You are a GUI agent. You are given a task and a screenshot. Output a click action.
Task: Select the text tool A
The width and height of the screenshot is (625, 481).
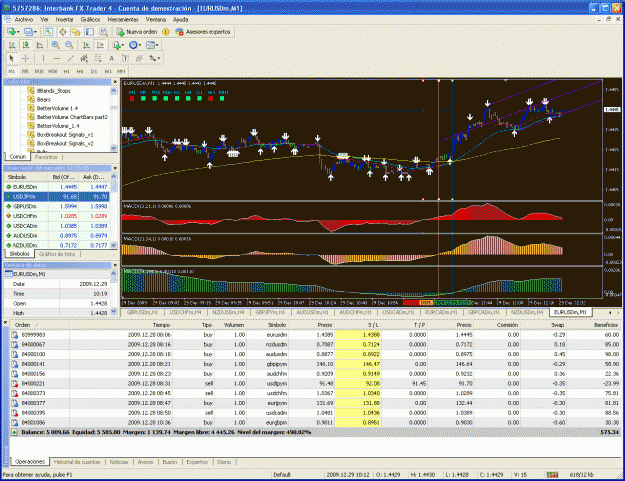click(112, 58)
